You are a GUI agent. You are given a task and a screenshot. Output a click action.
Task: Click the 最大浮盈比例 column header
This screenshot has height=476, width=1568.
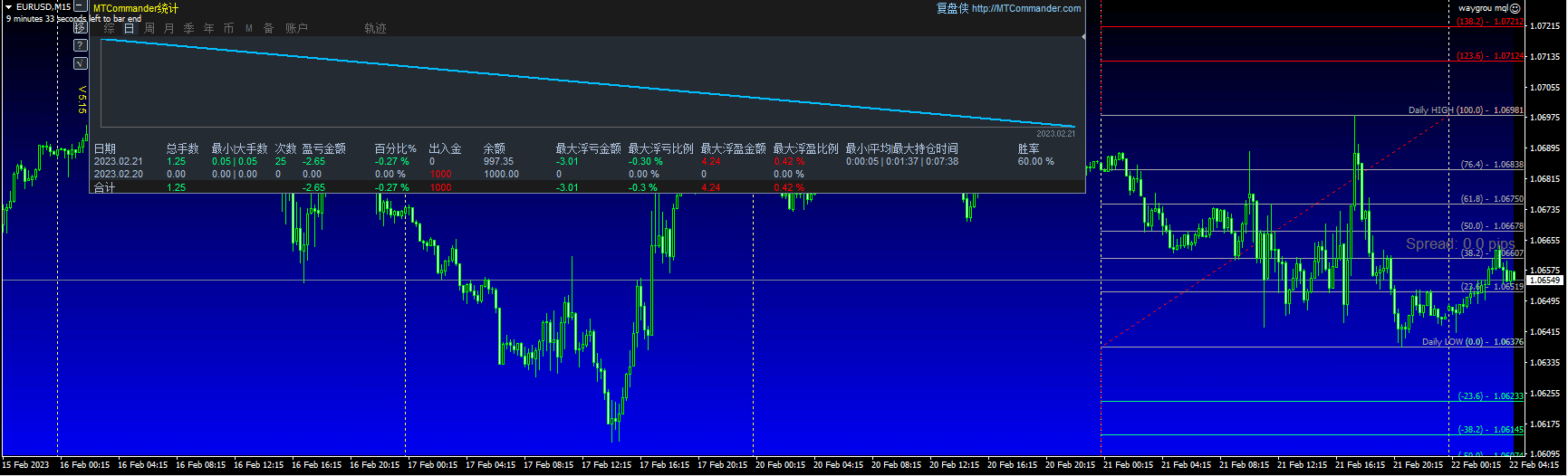805,148
